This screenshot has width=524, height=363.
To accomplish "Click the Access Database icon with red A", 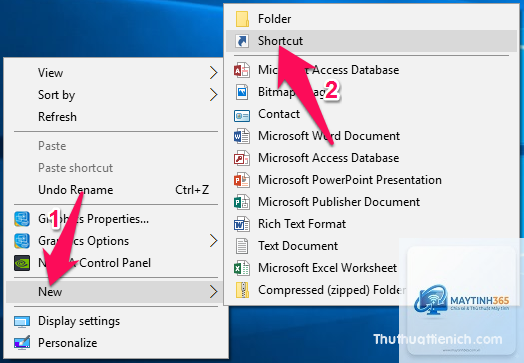I will pos(242,70).
